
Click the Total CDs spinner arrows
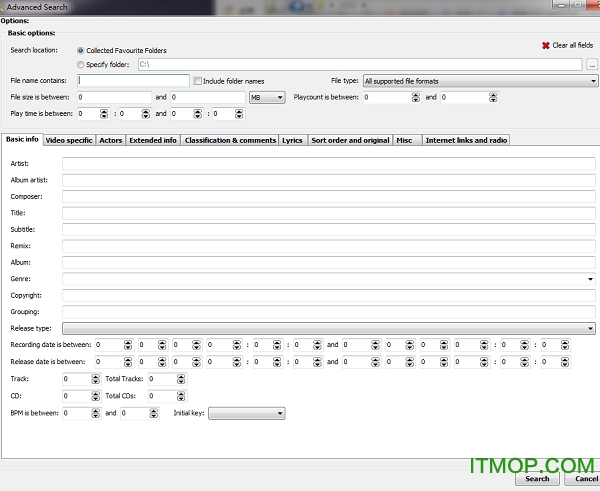click(x=181, y=396)
